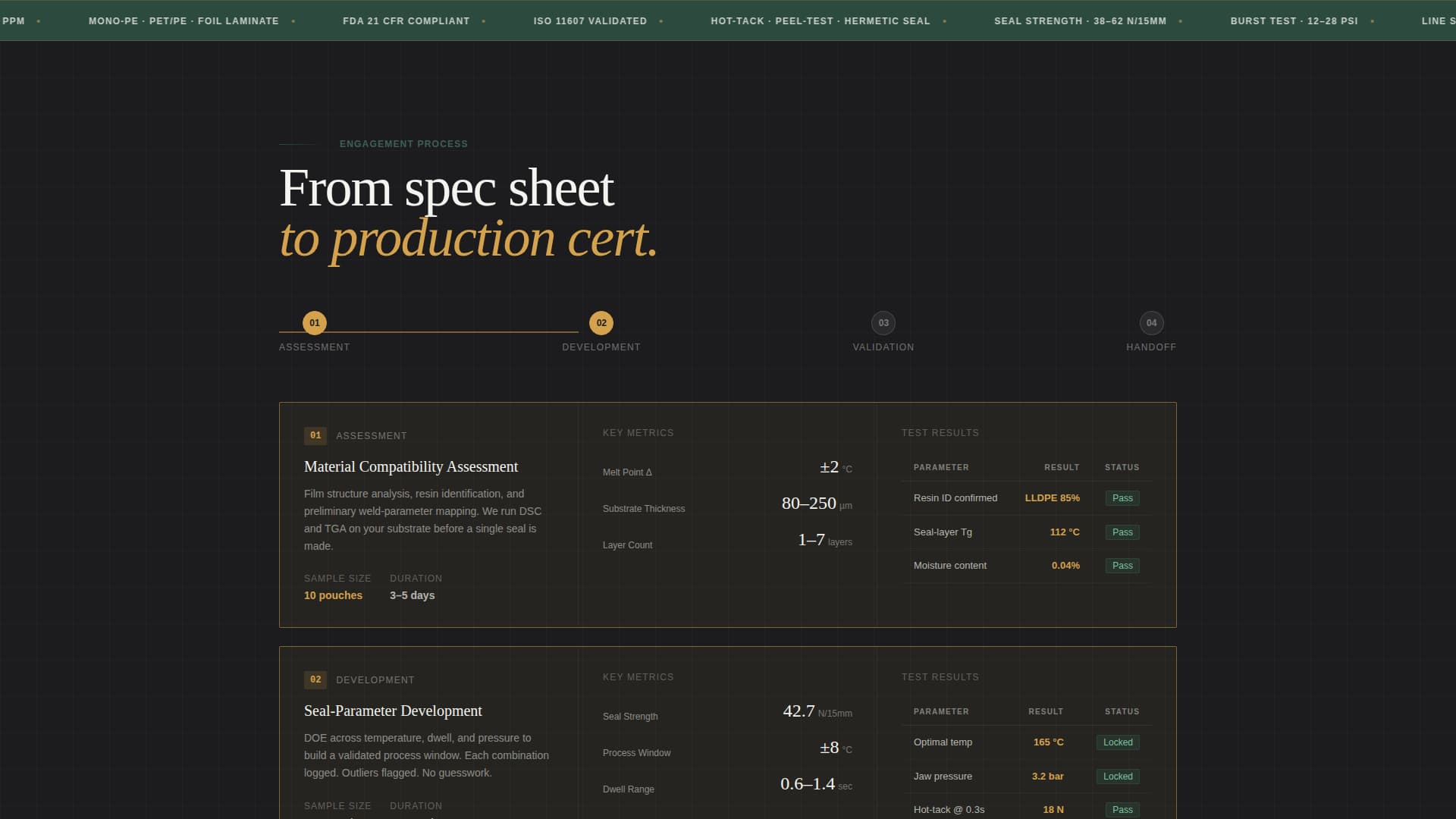Switch to the ASSESSMENT process step

click(x=314, y=347)
